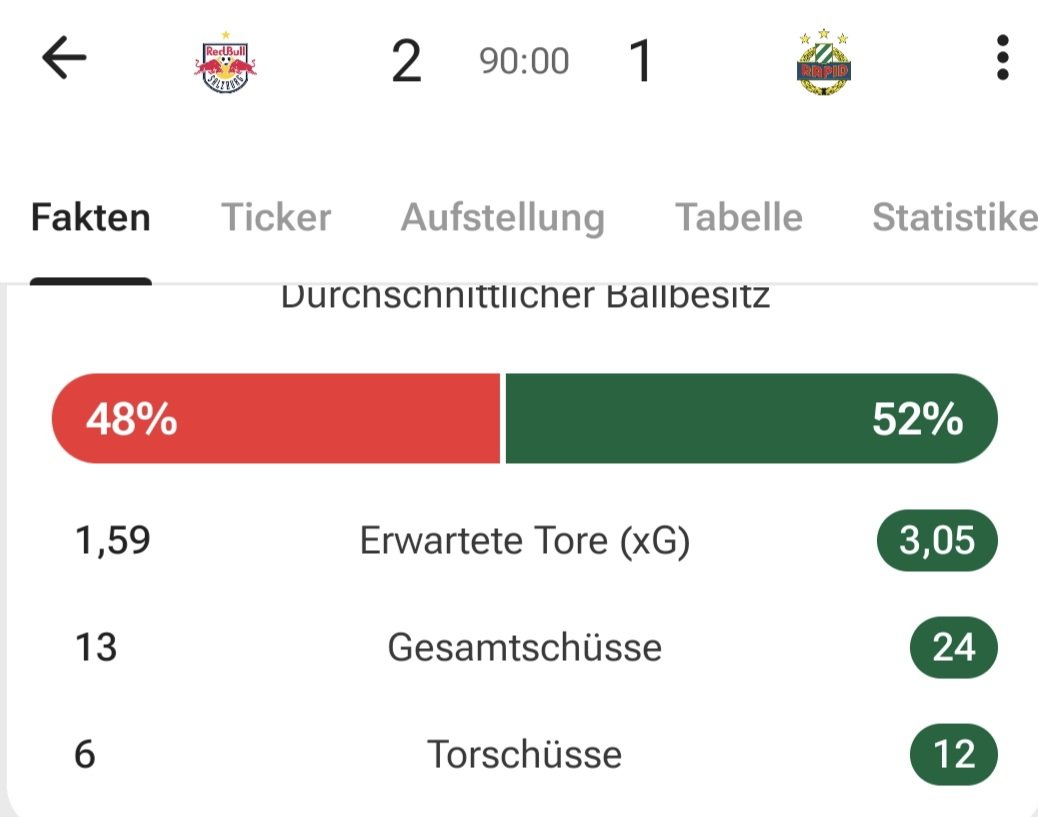Click the Erwartete Tore (xG) label
Image resolution: width=1038 pixels, height=817 pixels.
(524, 541)
